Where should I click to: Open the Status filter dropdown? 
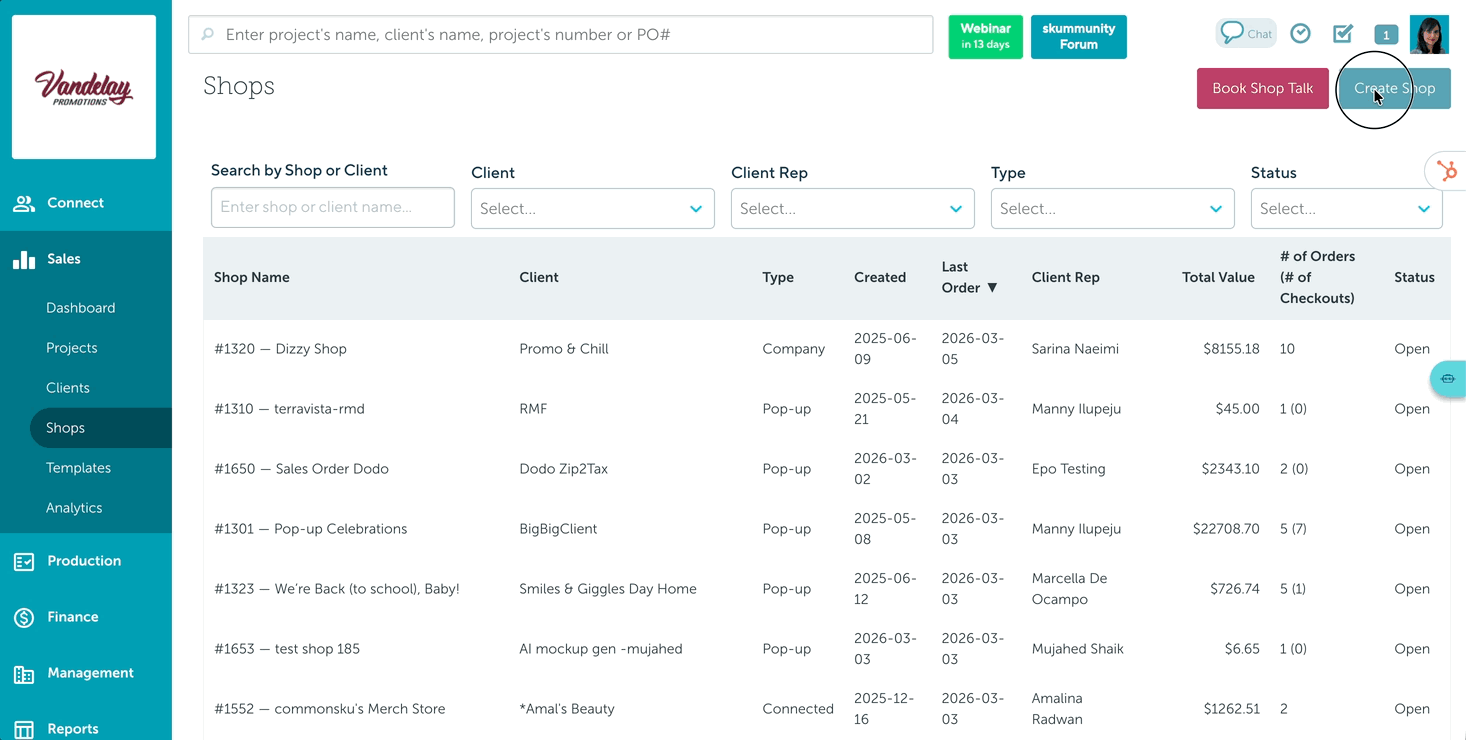1345,209
